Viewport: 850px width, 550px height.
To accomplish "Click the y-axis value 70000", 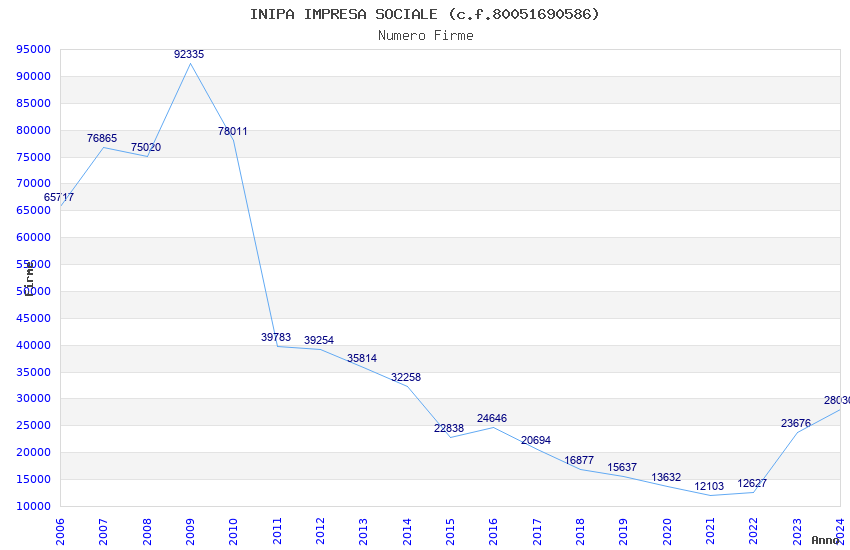I will coord(34,183).
